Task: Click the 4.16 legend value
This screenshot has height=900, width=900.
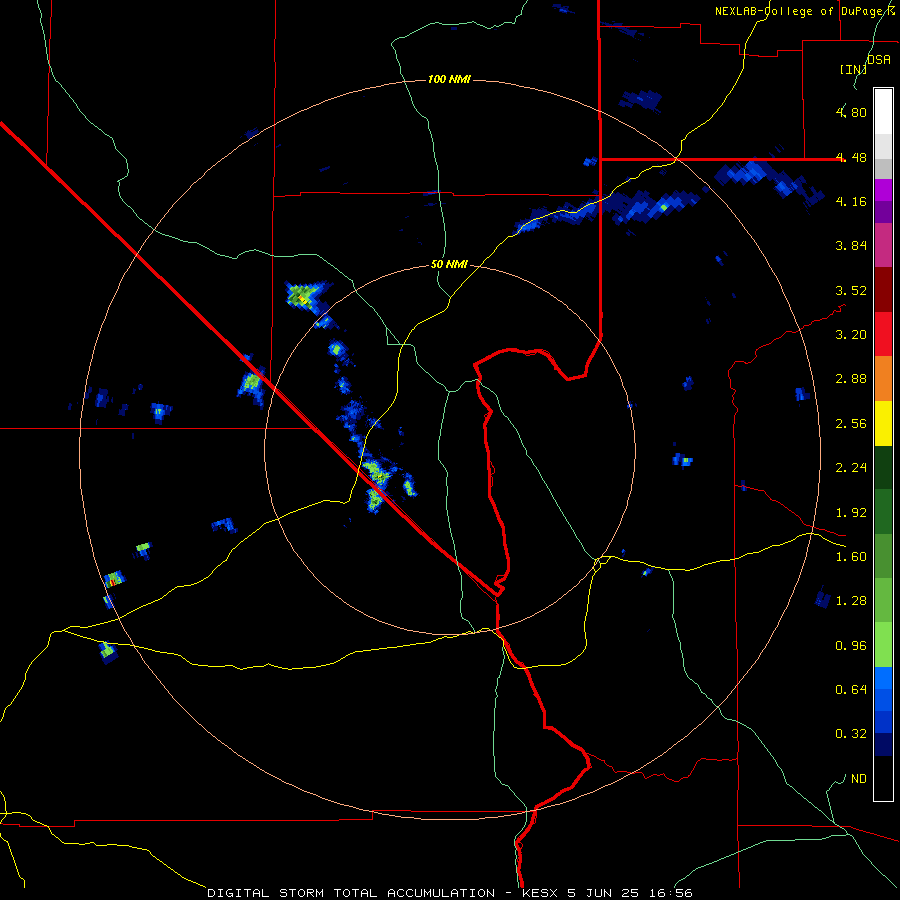Action: (x=851, y=201)
